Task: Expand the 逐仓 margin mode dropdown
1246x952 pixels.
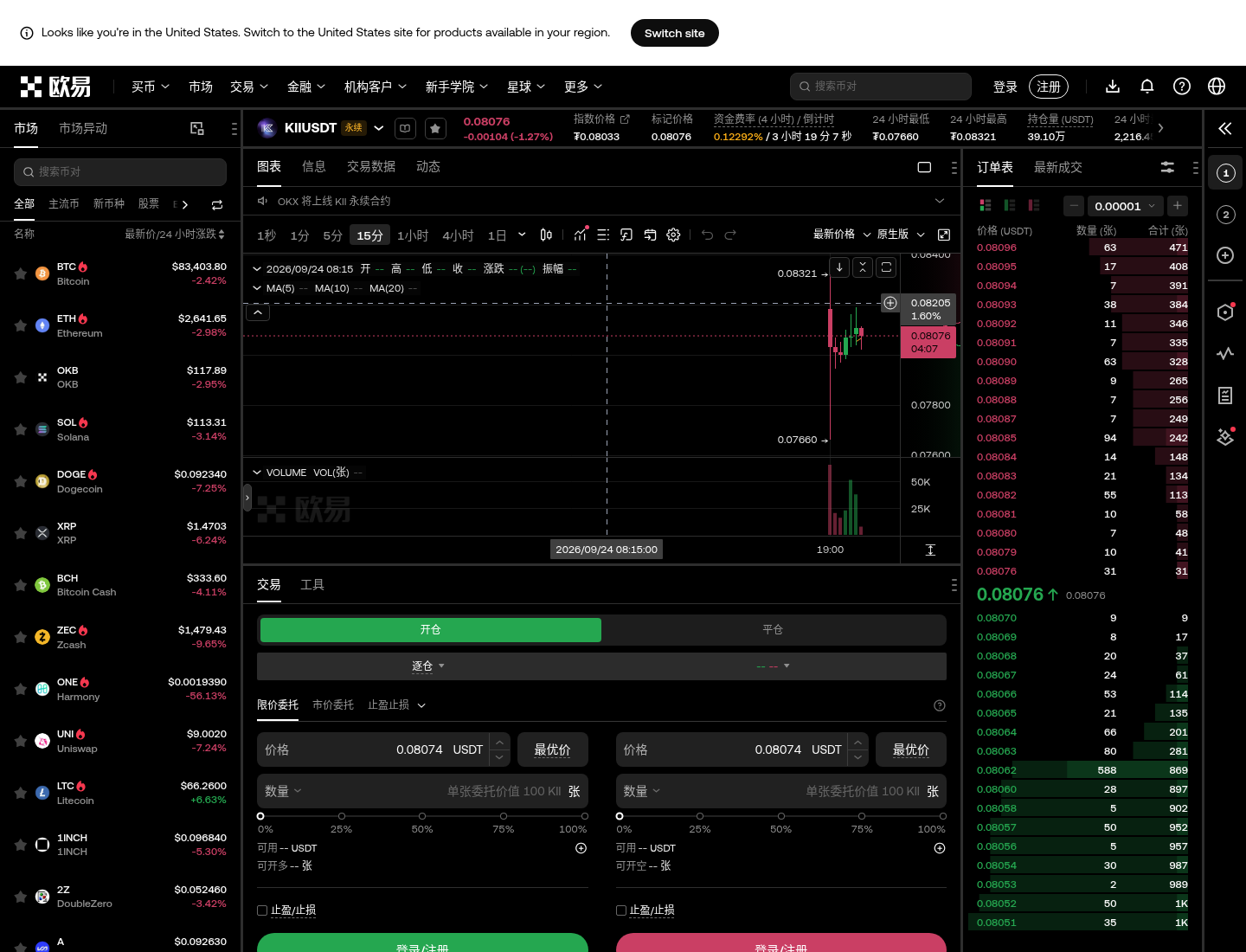Action: pyautogui.click(x=428, y=666)
